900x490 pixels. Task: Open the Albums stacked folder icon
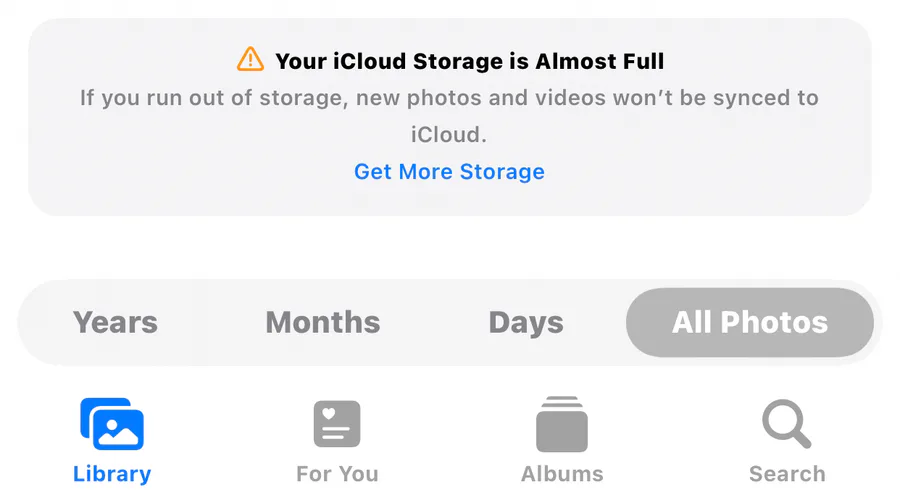[x=562, y=424]
